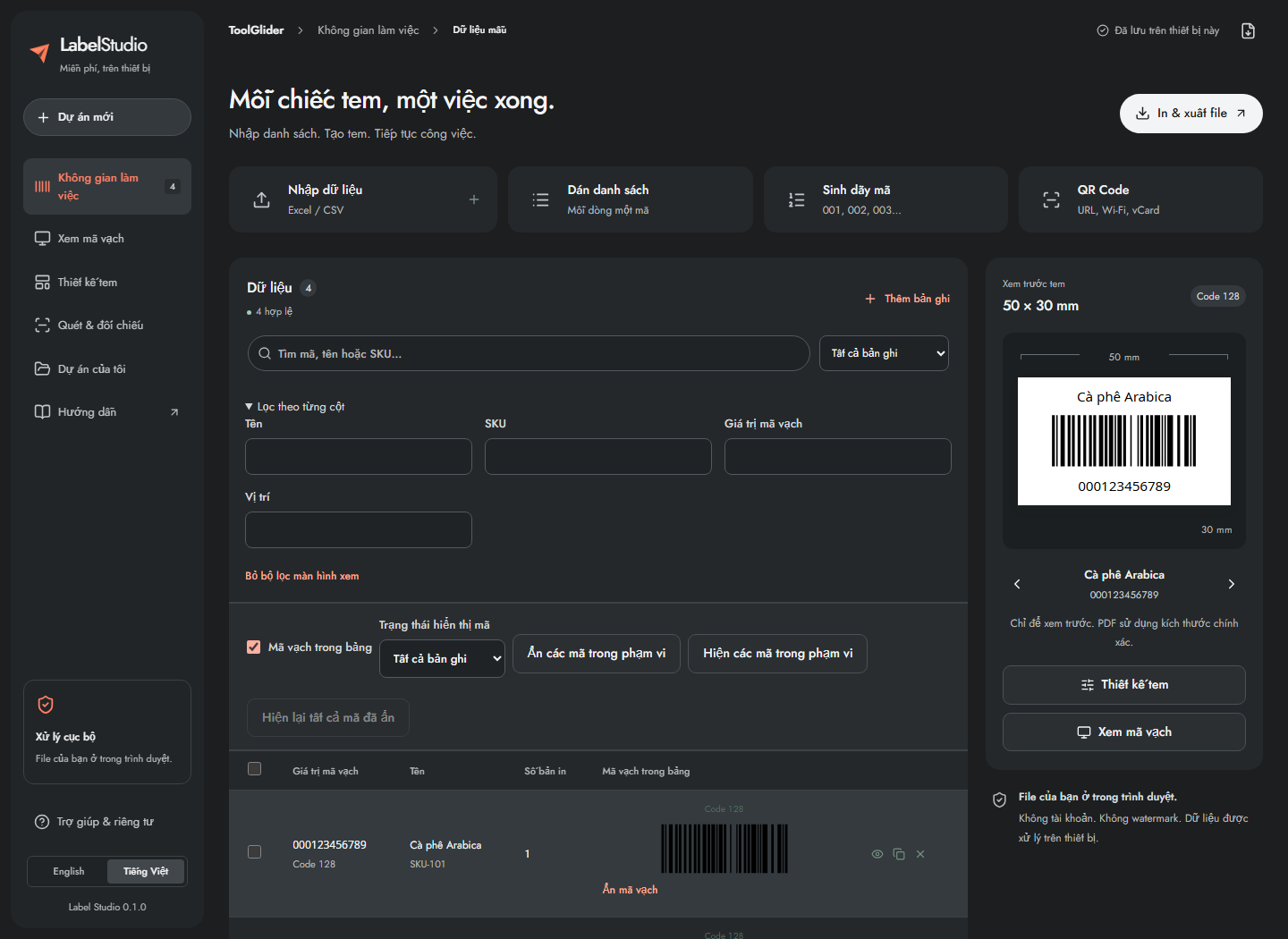Collapse the Lọc theo từng cột section
Screen dimensions: 1288x939
click(x=295, y=407)
